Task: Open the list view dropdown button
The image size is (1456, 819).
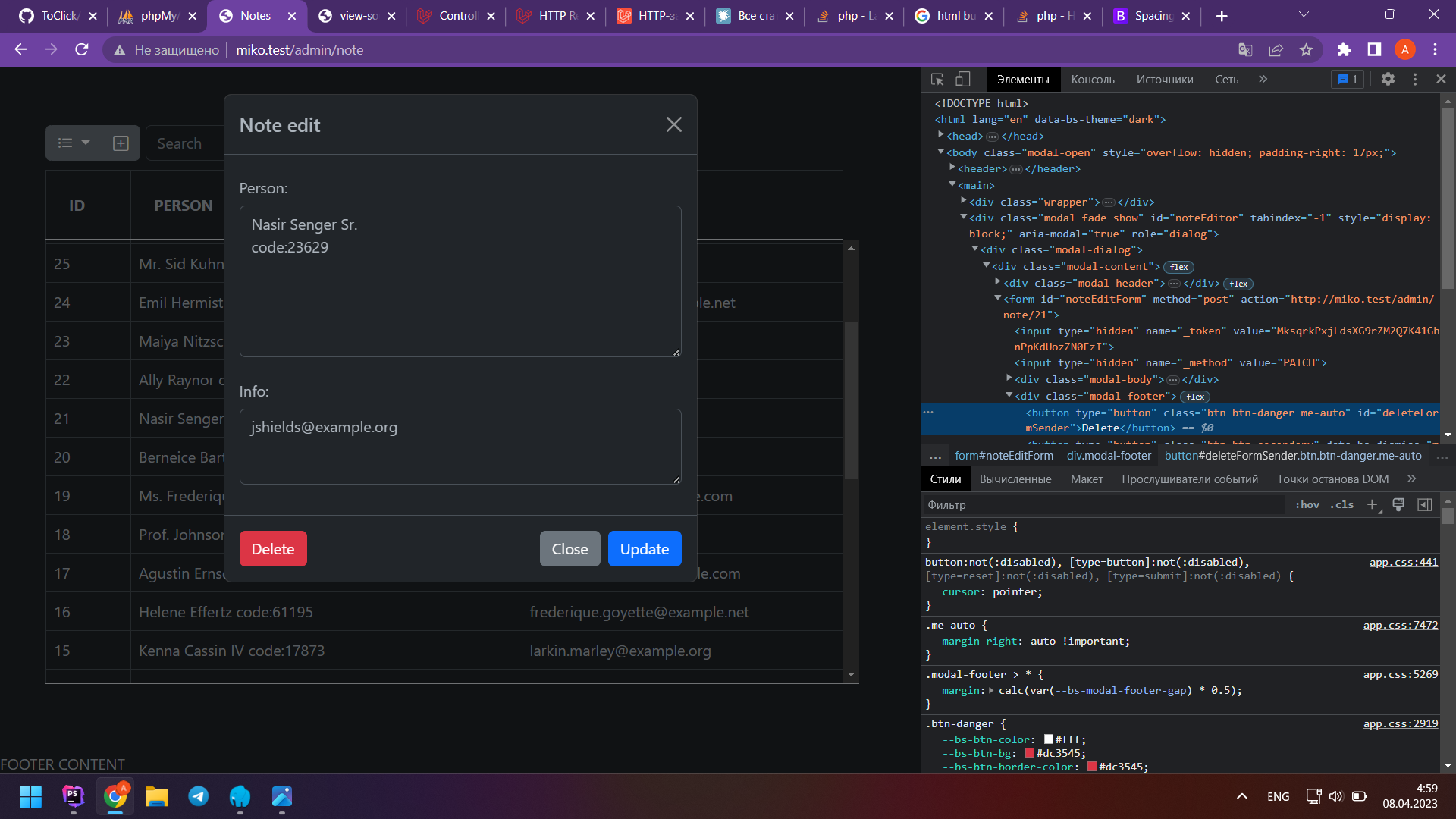Action: pos(74,143)
